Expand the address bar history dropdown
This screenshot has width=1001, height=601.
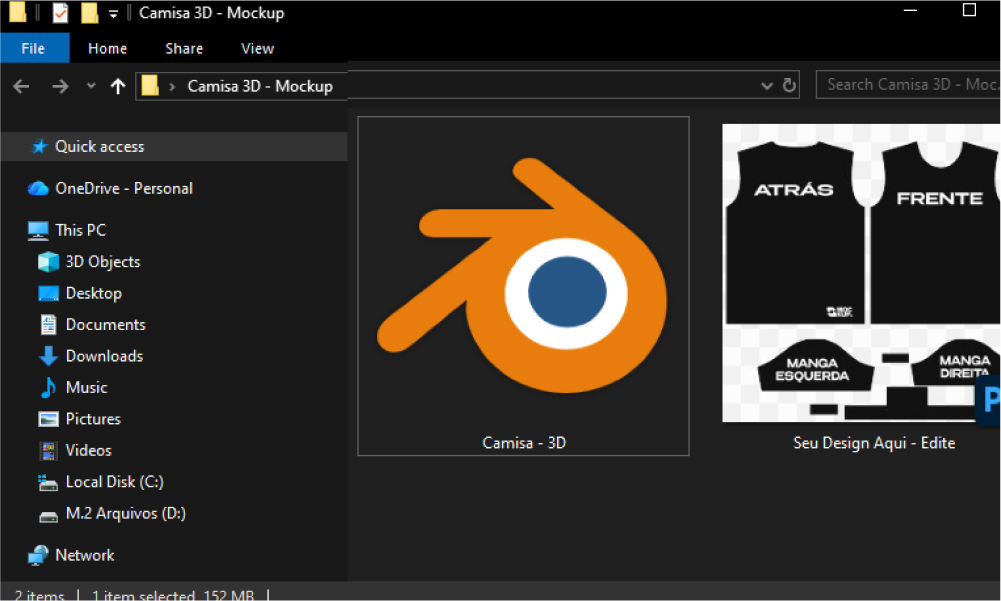pos(767,85)
